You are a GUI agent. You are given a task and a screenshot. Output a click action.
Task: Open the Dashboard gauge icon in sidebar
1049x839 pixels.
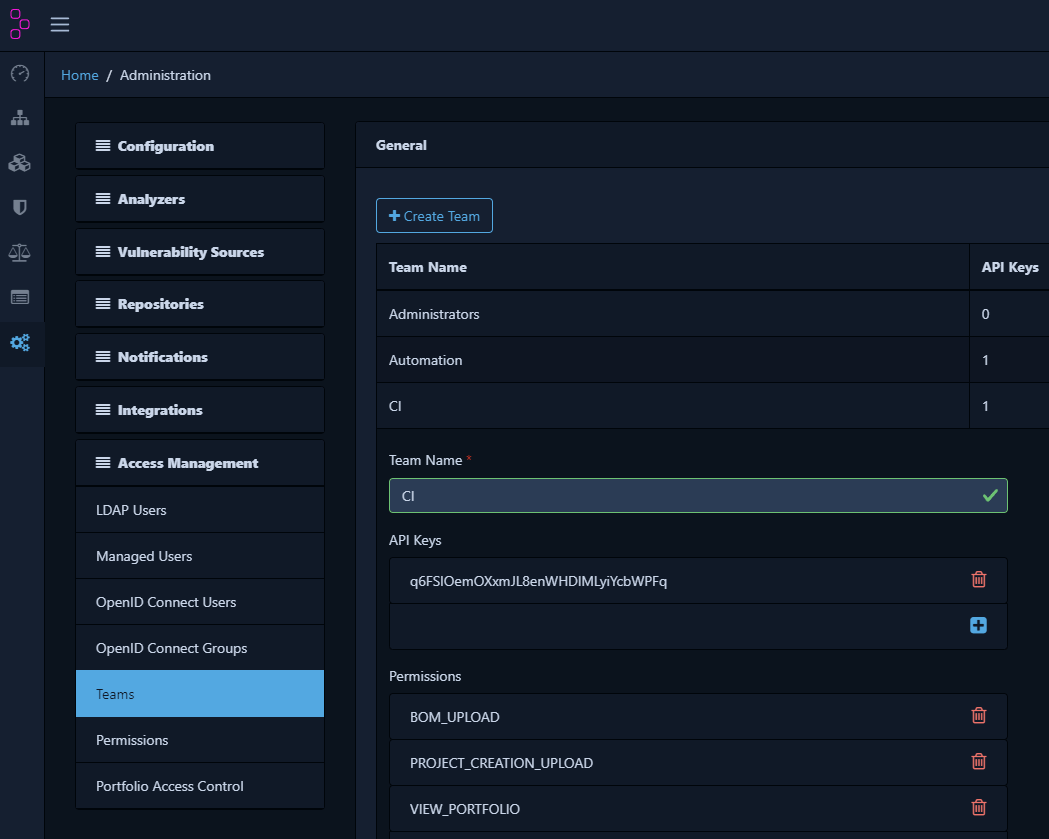tap(20, 74)
